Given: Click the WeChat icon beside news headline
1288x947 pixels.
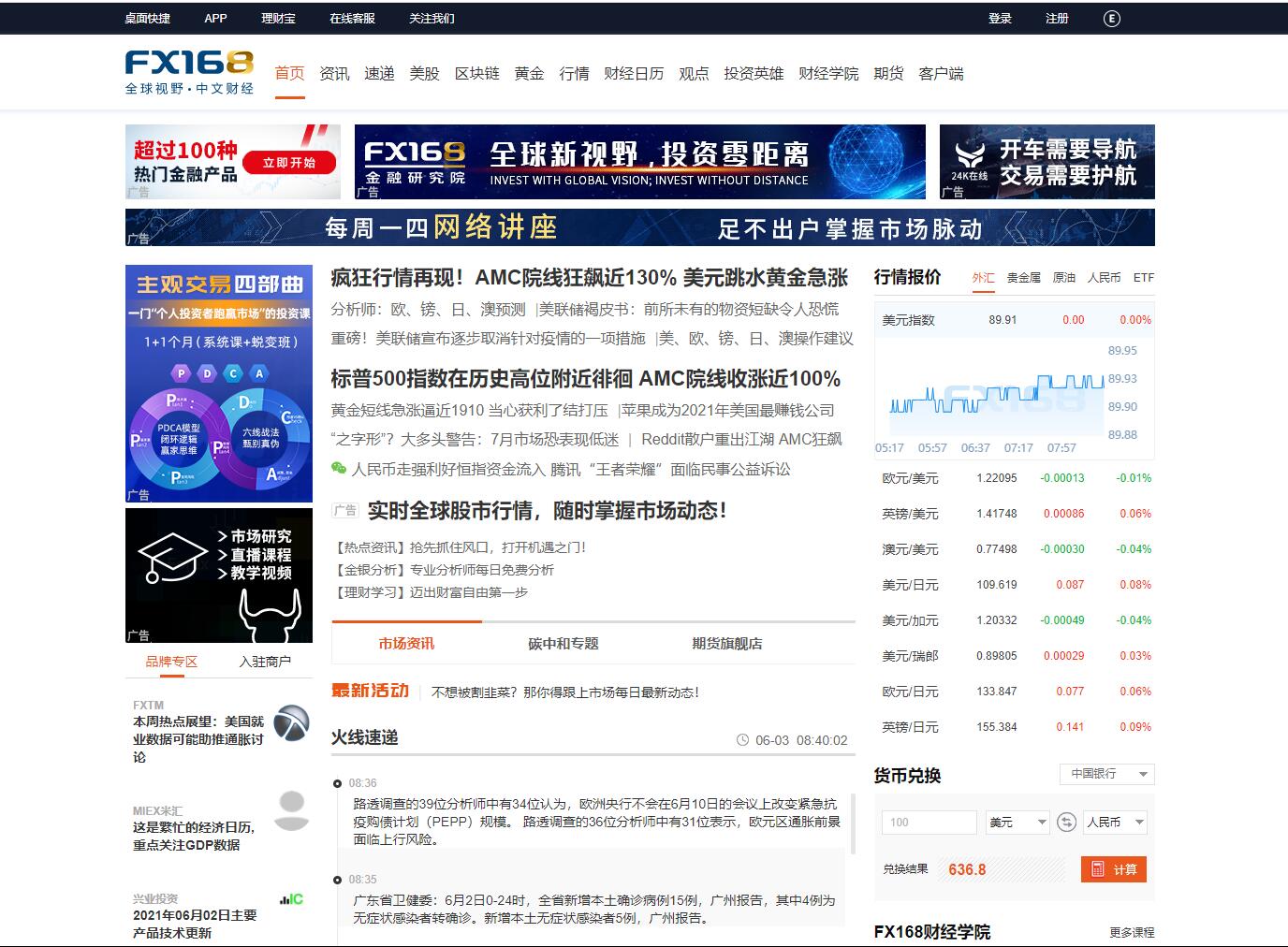Looking at the screenshot, I should (339, 469).
